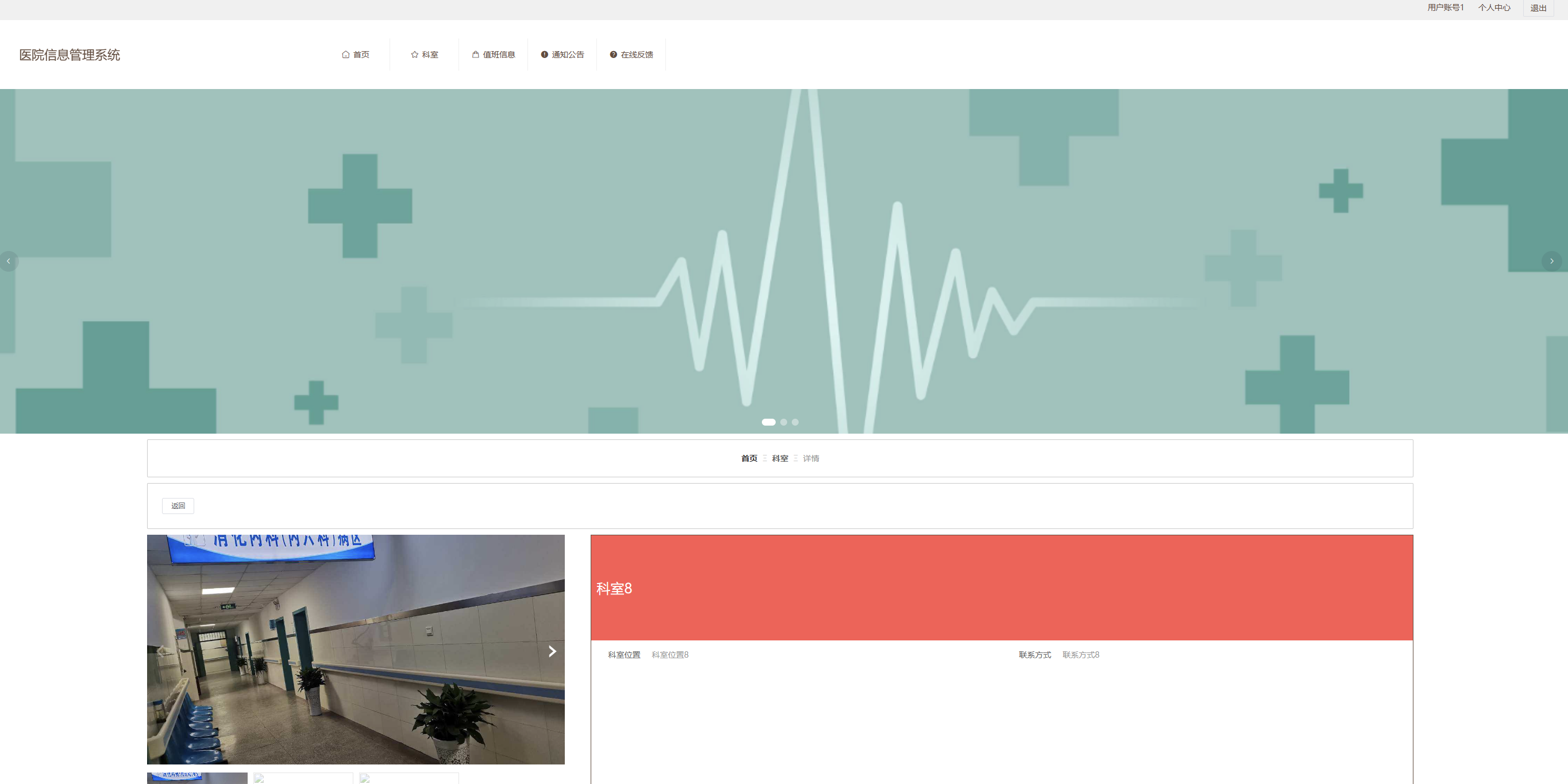Click 科室 in the breadcrumb
The image size is (1568, 784).
click(x=780, y=459)
